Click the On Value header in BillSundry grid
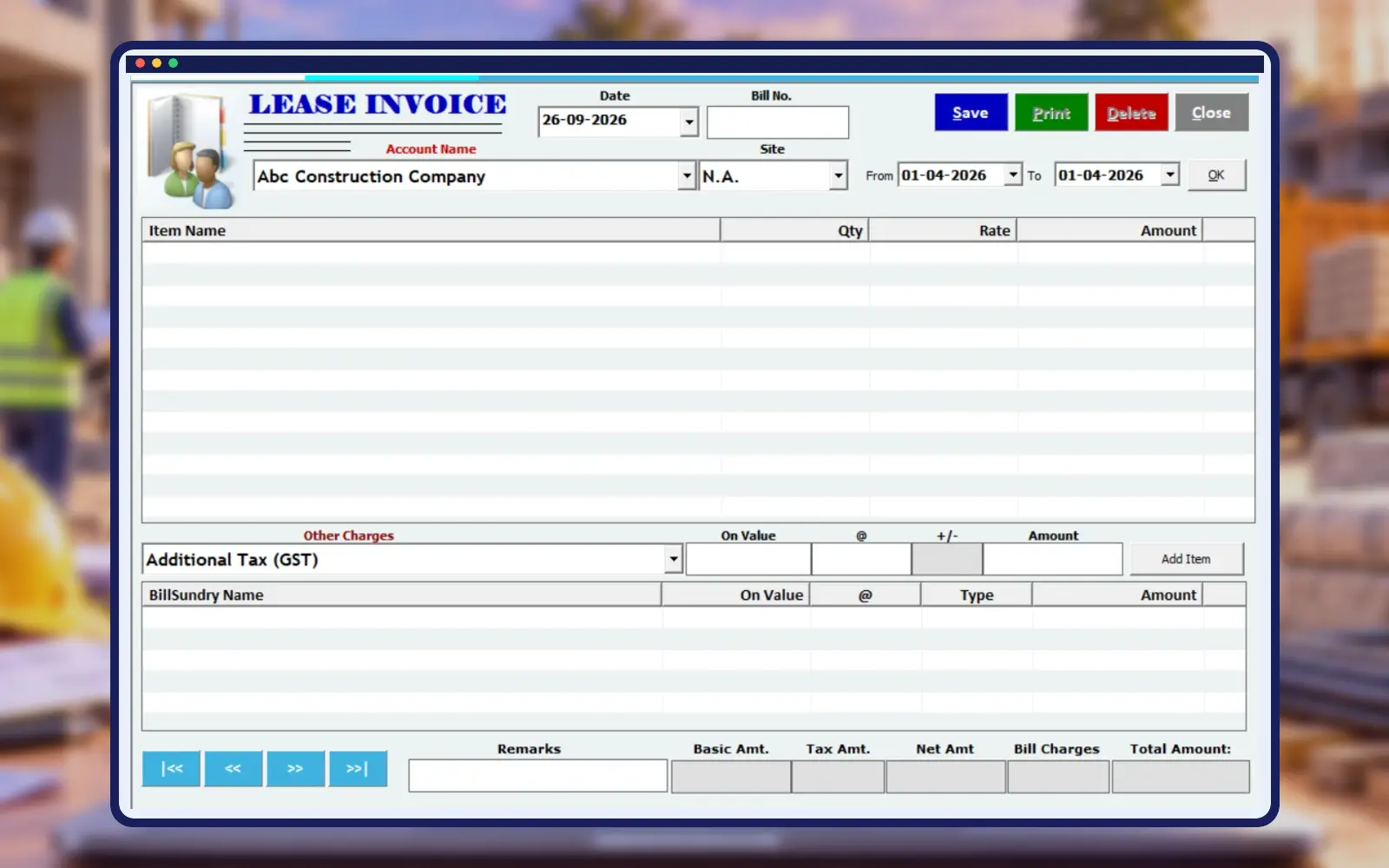The image size is (1389, 868). coord(736,595)
